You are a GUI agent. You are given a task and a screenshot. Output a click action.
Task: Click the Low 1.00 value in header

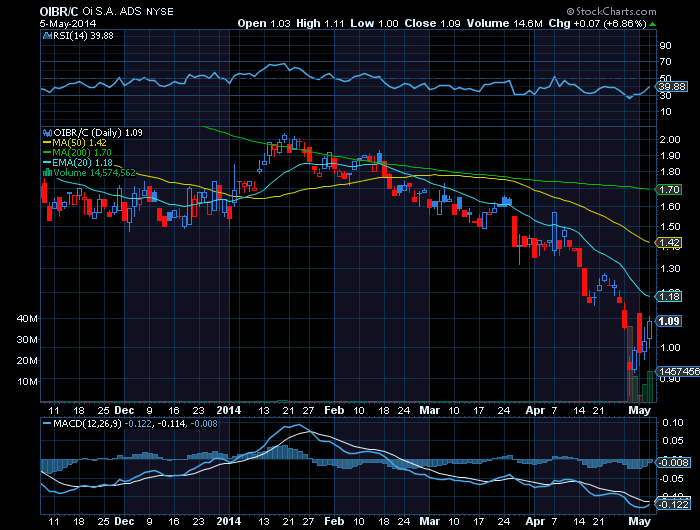374,23
